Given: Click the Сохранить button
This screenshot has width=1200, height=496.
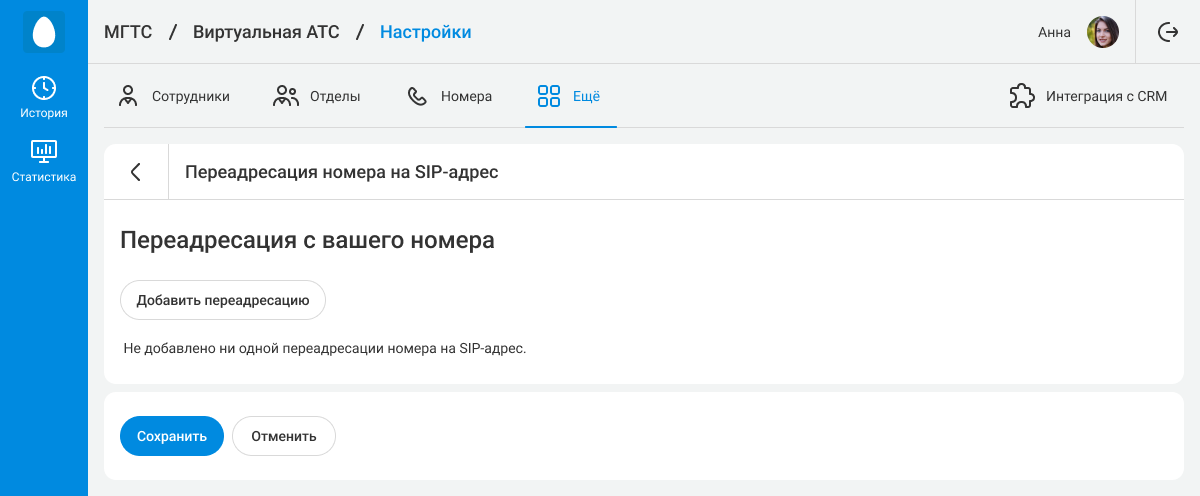Looking at the screenshot, I should pos(172,436).
